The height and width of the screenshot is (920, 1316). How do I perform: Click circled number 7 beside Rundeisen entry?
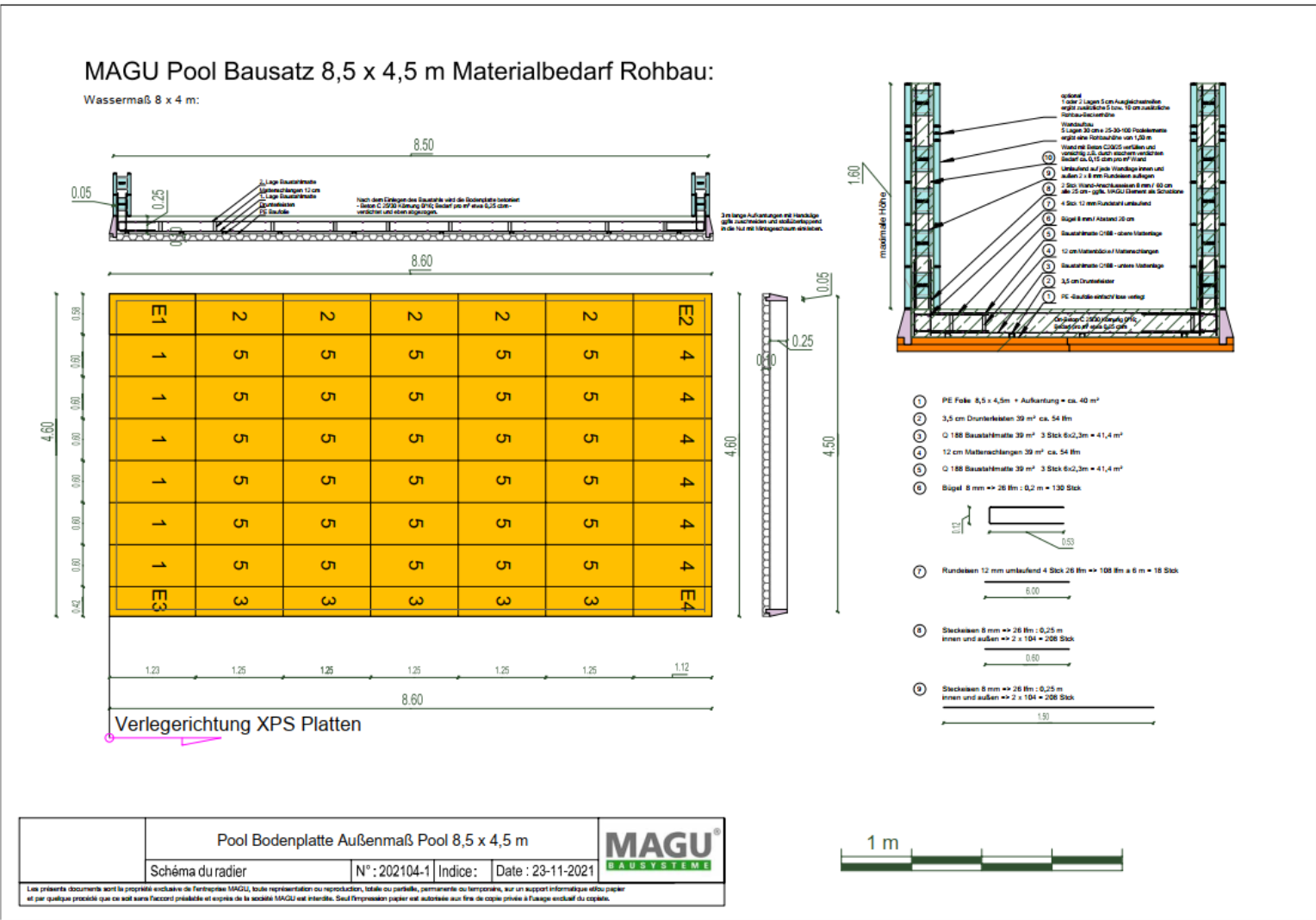(919, 572)
